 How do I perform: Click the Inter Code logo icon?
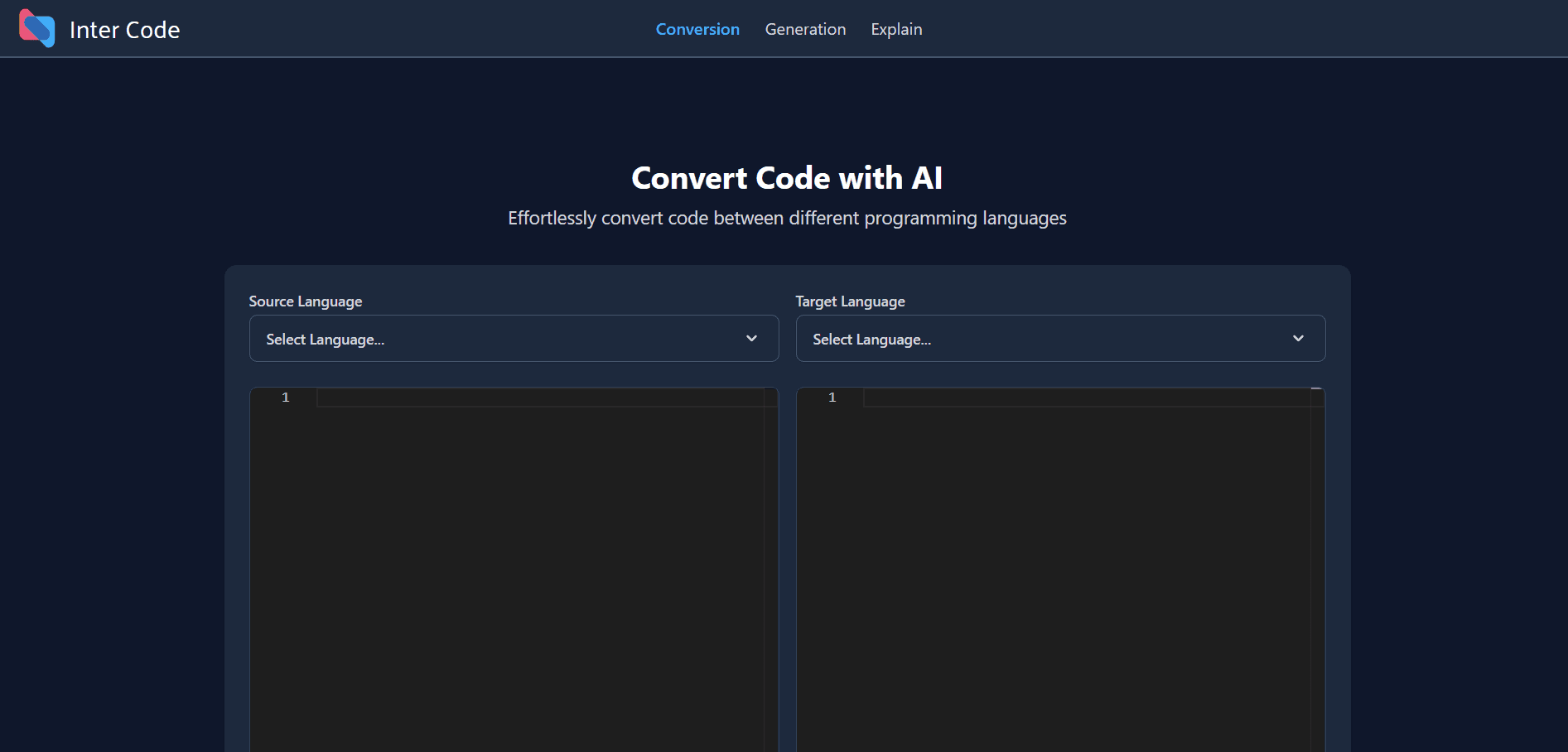click(37, 29)
